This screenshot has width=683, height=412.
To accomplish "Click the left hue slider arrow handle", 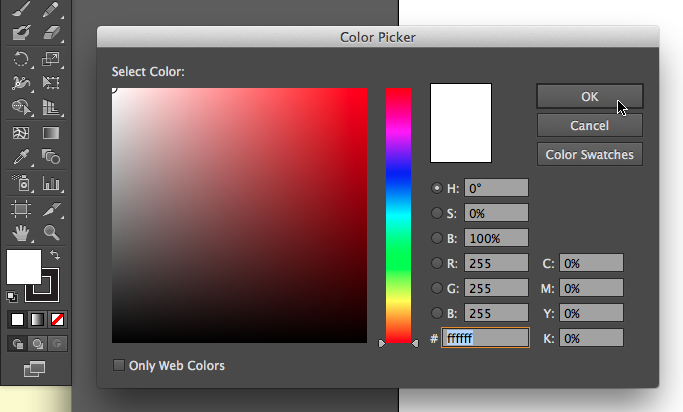I will 382,344.
